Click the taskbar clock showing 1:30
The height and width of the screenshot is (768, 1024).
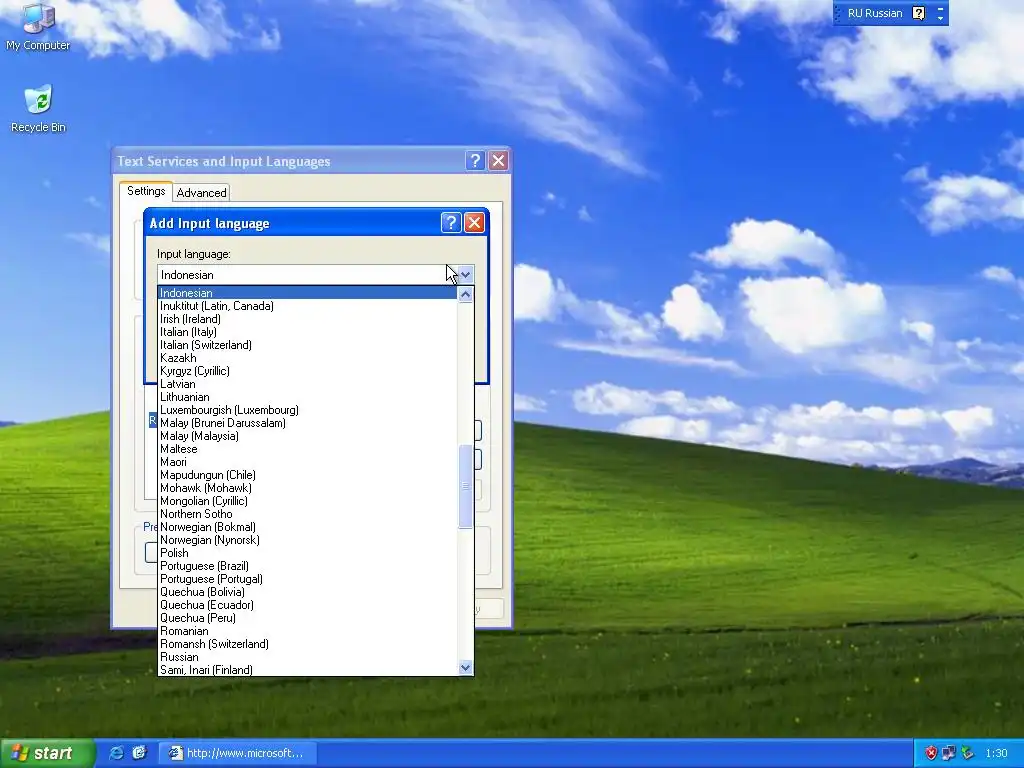[x=997, y=753]
